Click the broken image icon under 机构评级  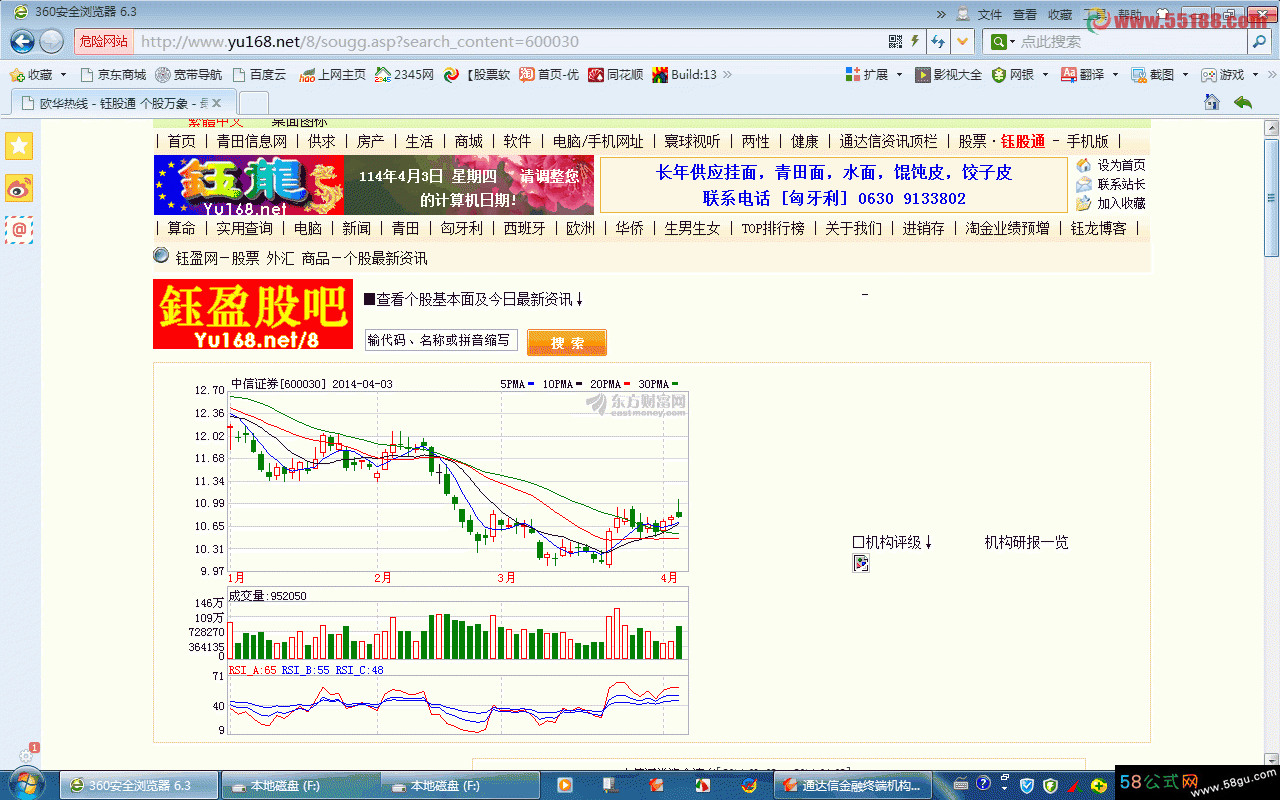pyautogui.click(x=861, y=563)
